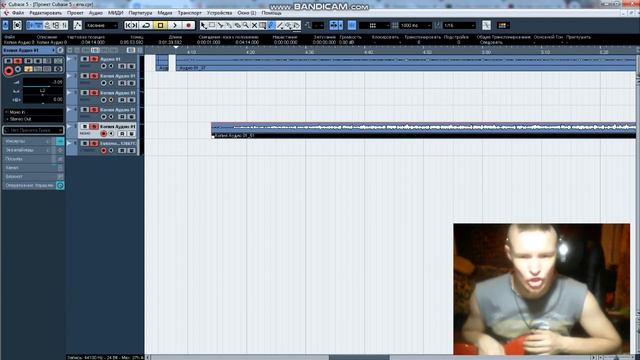Open the Транспорт menu

pyautogui.click(x=189, y=13)
